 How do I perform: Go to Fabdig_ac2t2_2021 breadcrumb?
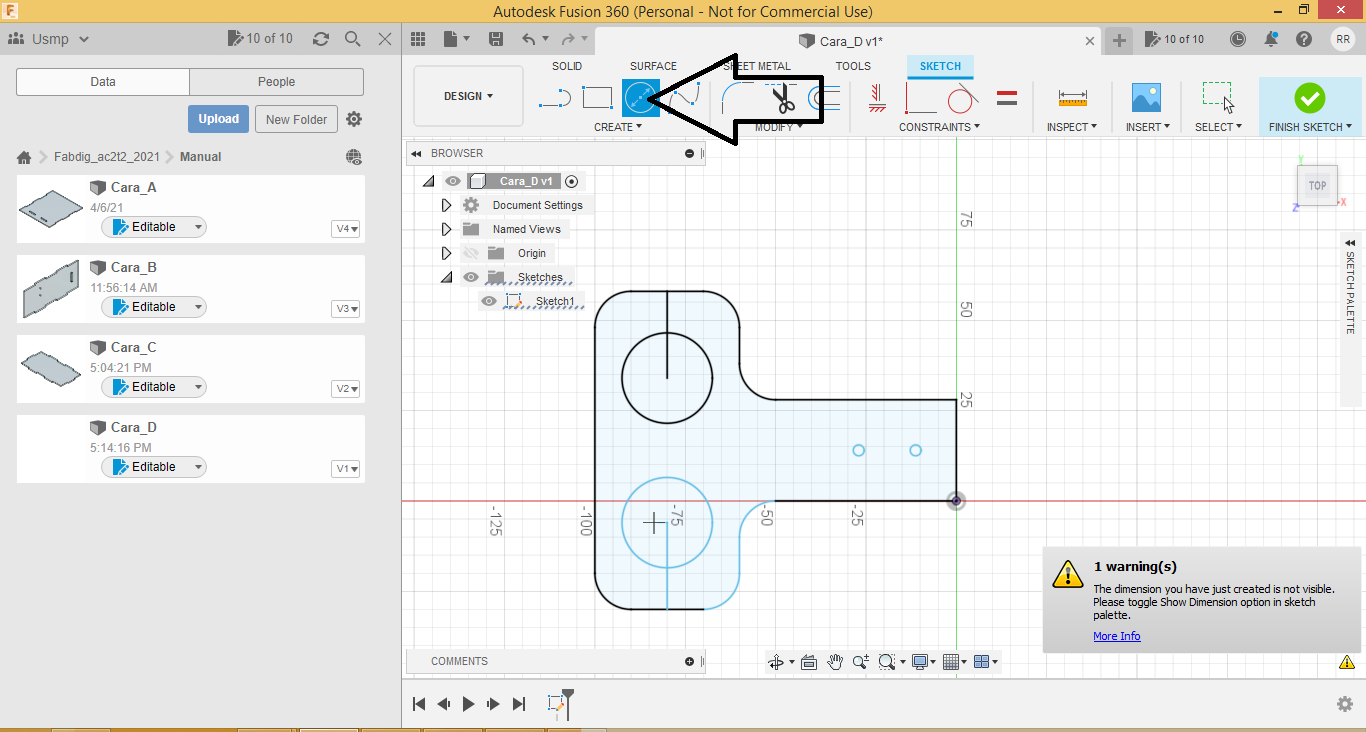pyautogui.click(x=107, y=157)
